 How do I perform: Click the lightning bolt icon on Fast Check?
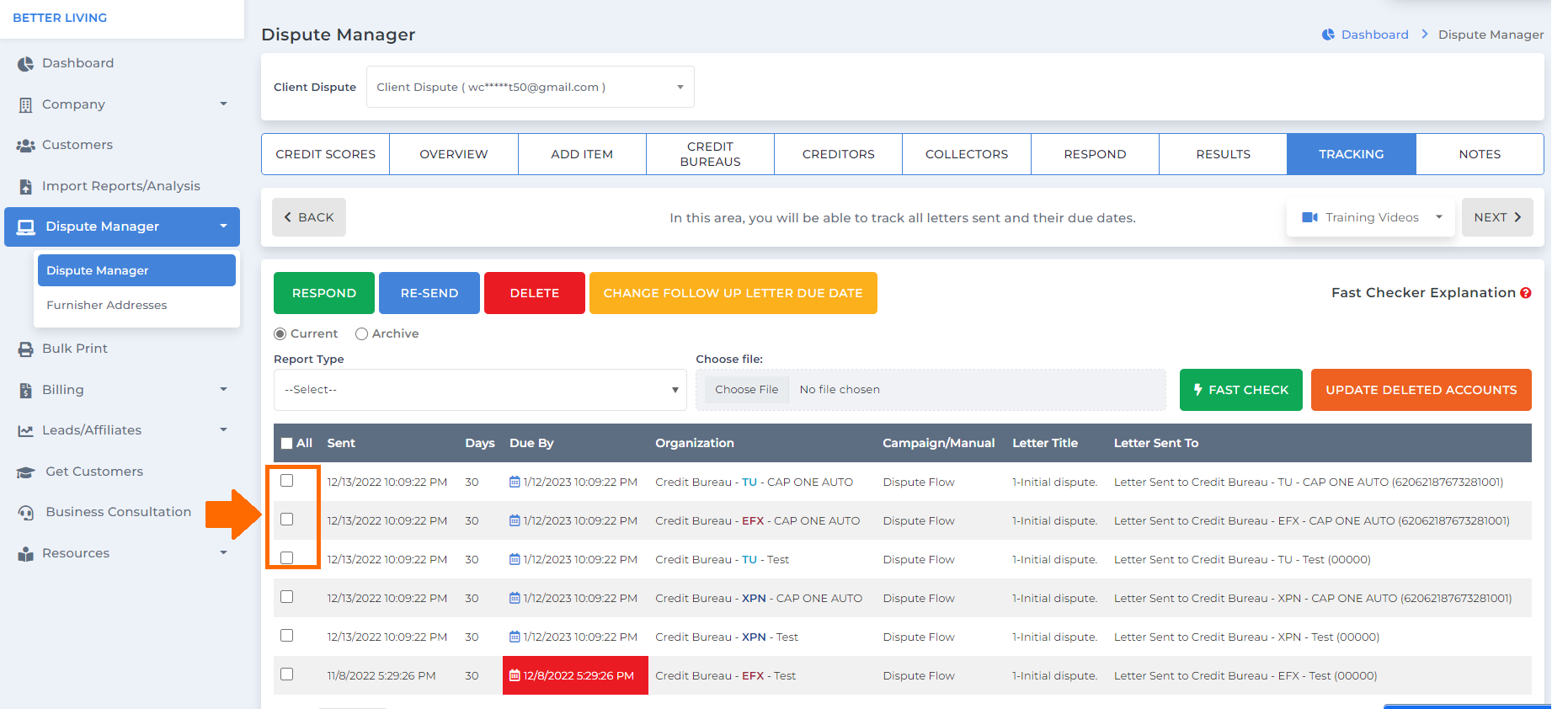click(1197, 390)
